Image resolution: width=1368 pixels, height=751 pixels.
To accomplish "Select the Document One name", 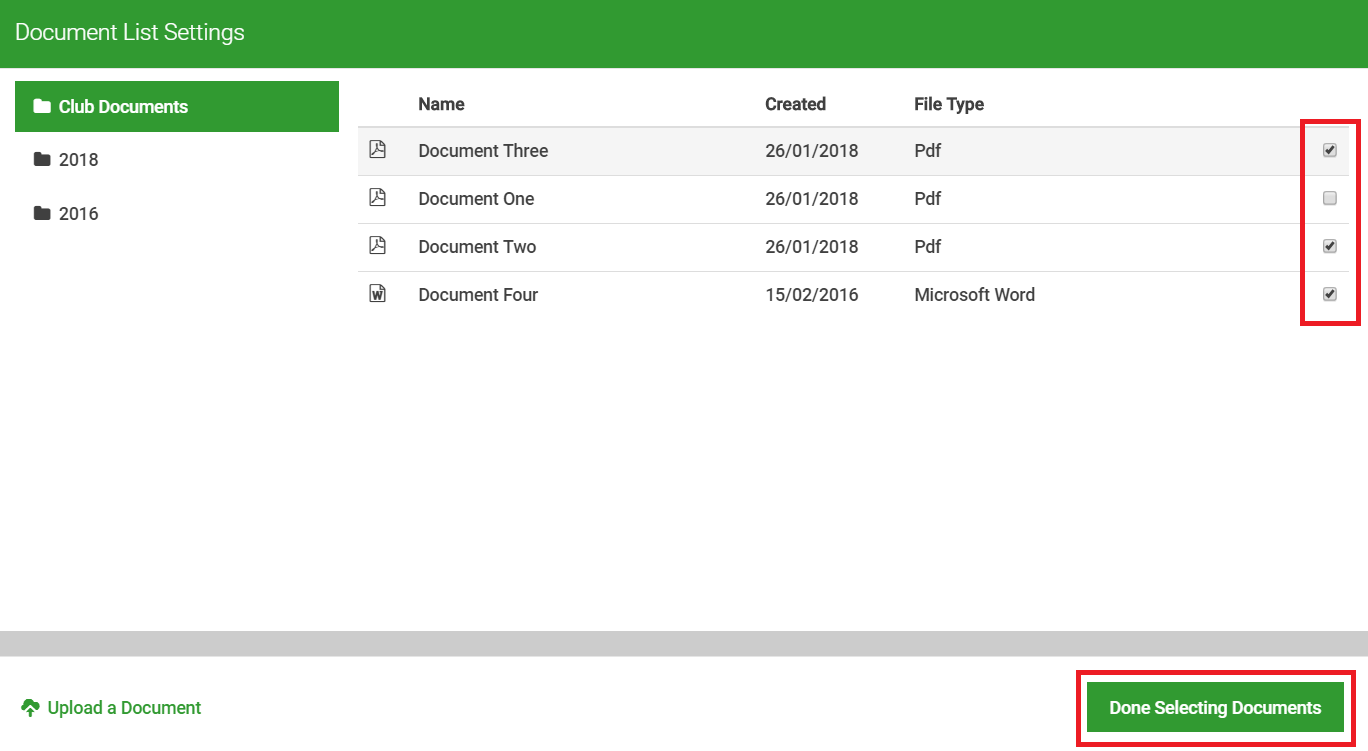I will click(x=476, y=199).
